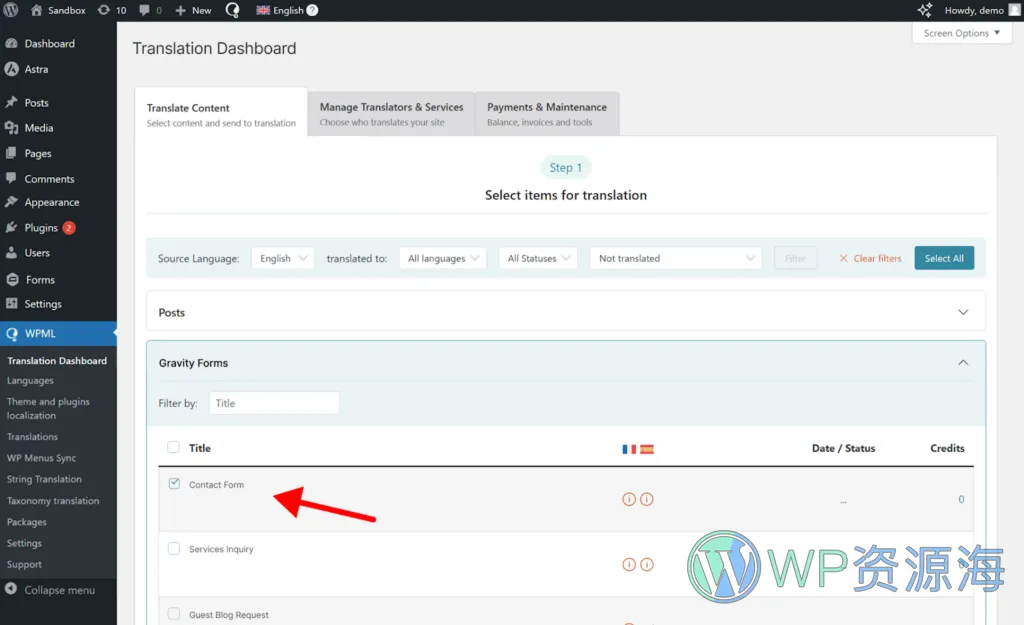Click the French flag column header
1024x625 pixels.
tap(629, 449)
